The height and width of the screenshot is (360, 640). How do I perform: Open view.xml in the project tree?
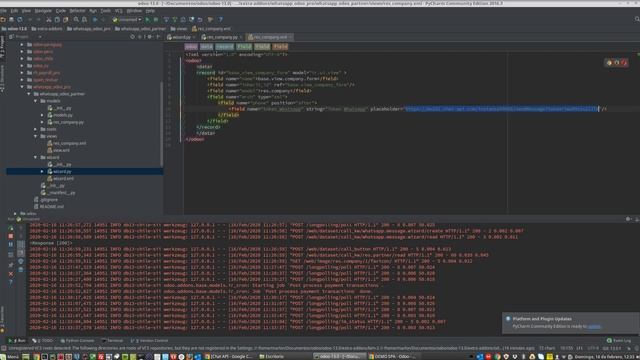pyautogui.click(x=58, y=150)
